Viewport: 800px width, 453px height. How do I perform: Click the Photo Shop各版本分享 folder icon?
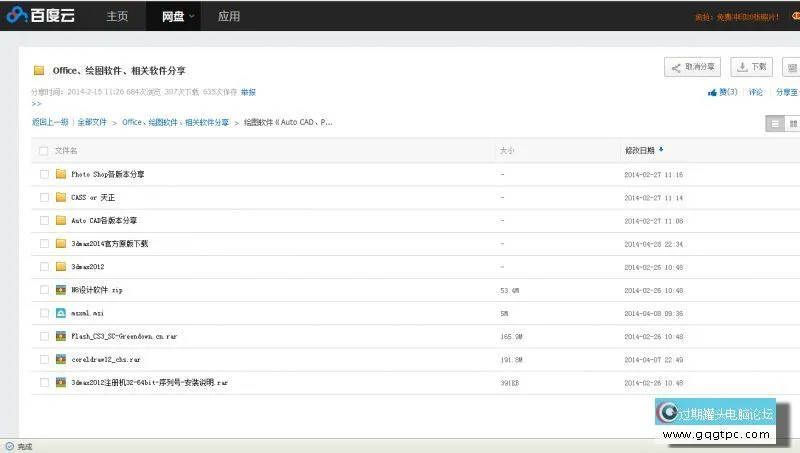61,174
